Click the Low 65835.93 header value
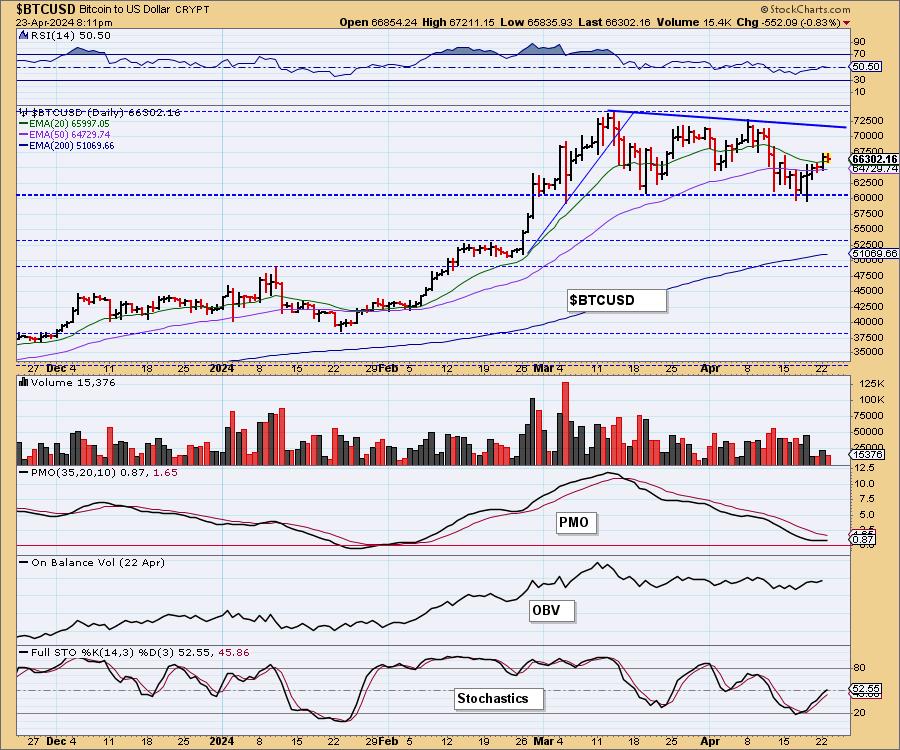 pyautogui.click(x=536, y=22)
